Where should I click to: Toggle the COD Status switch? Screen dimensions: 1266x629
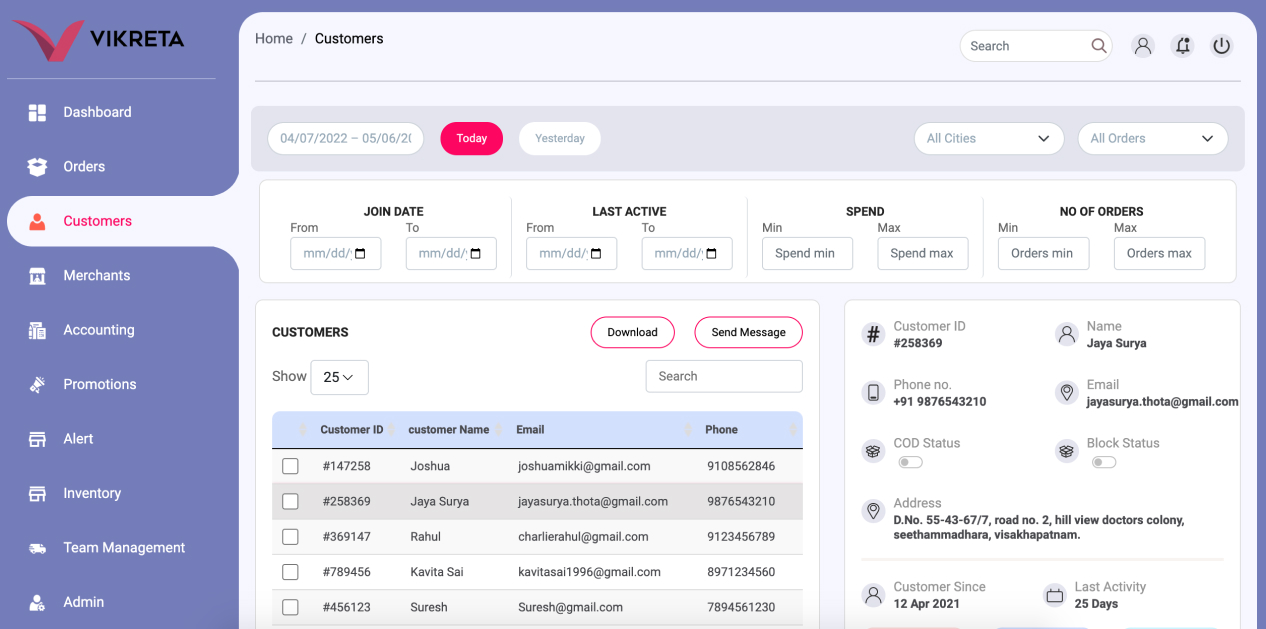pos(910,462)
